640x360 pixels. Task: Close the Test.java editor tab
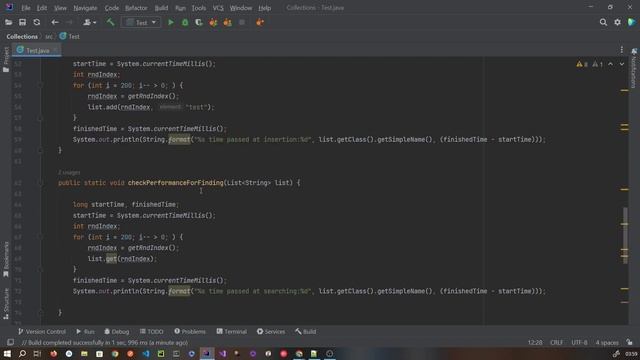(x=55, y=50)
